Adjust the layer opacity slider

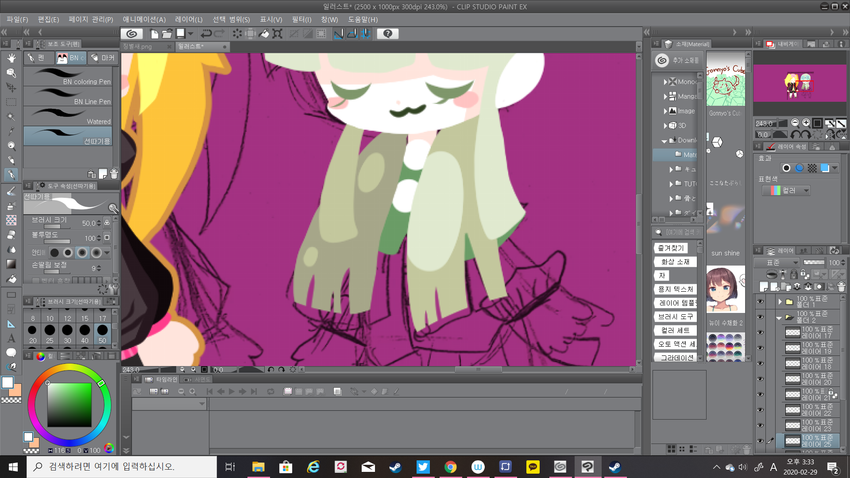pyautogui.click(x=813, y=262)
